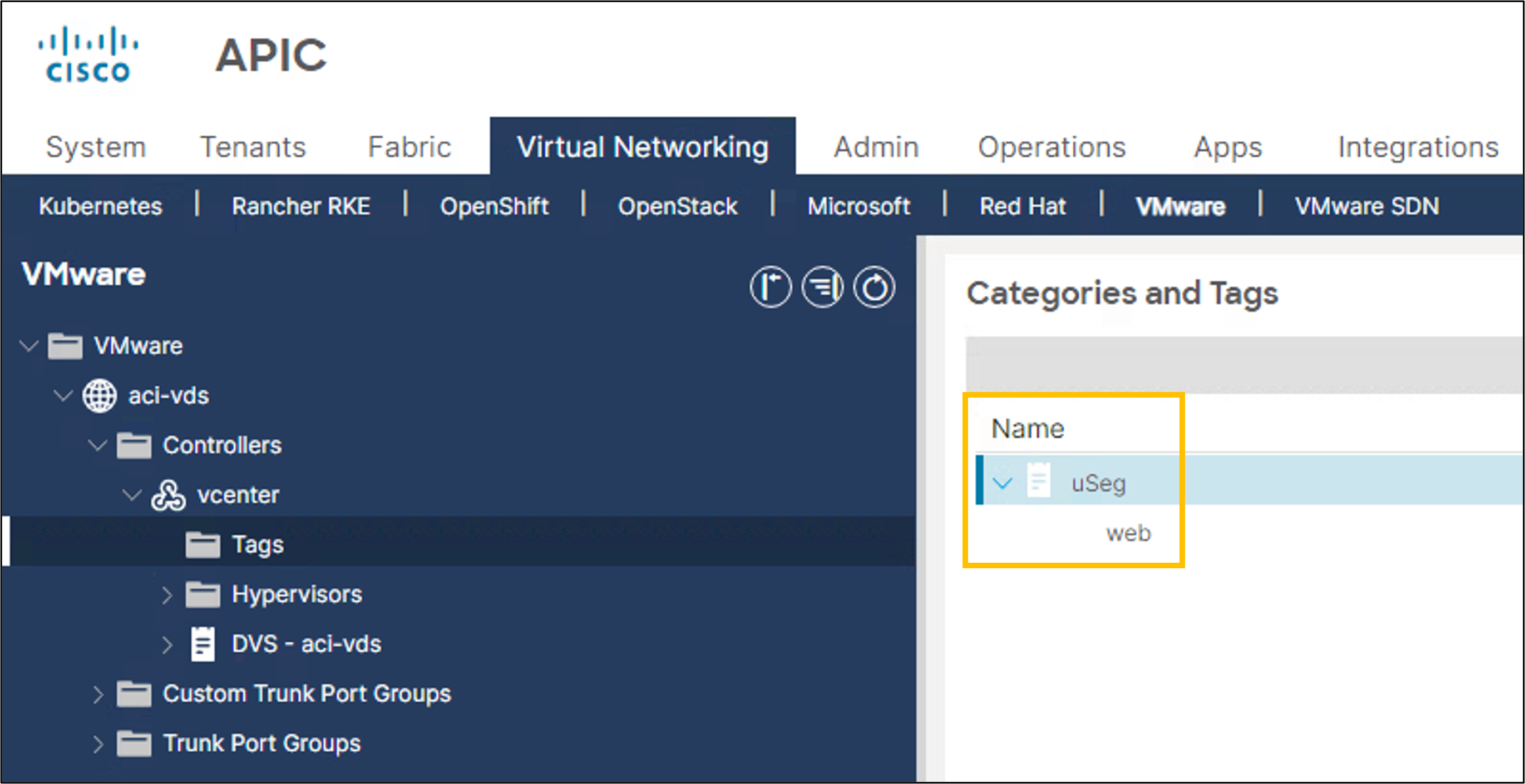This screenshot has width=1525, height=784.
Task: Click the Tags folder icon
Action: tap(203, 544)
